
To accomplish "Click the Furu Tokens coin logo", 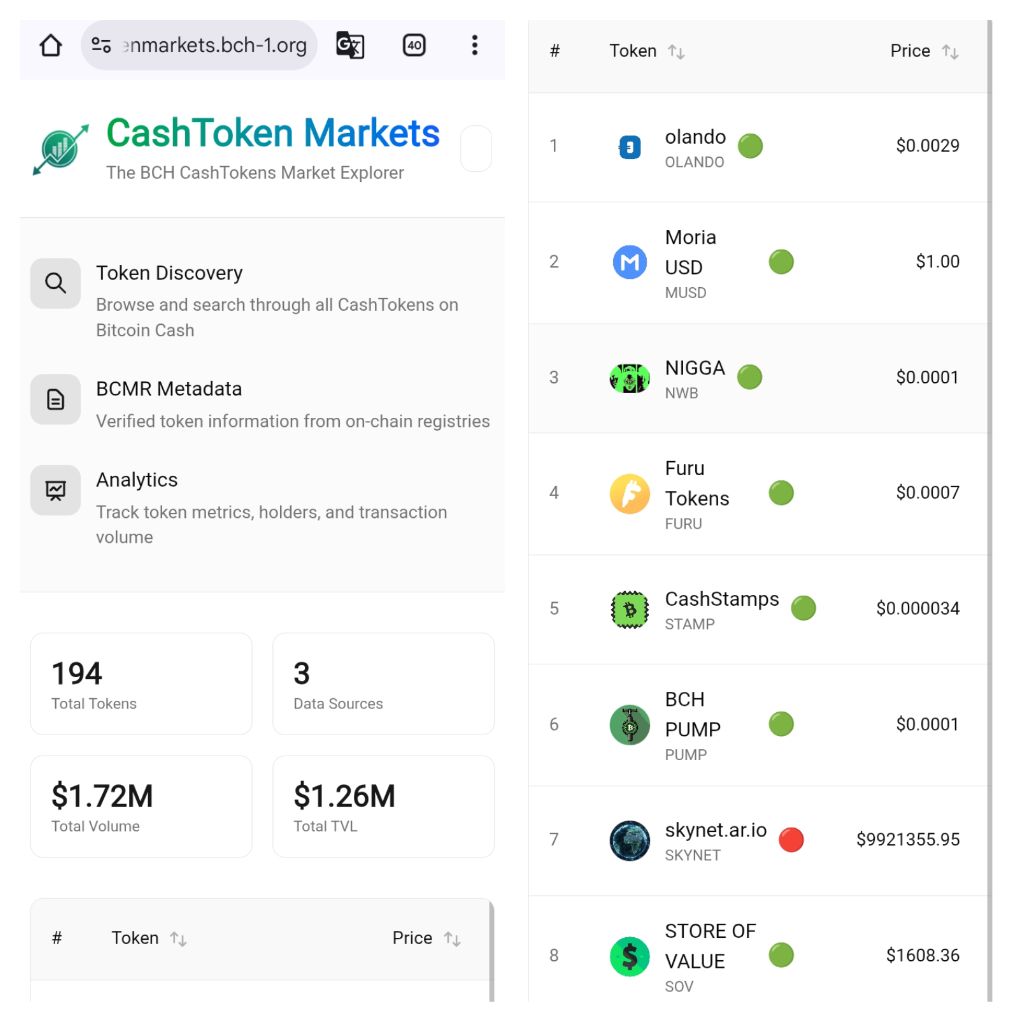I will [x=630, y=494].
